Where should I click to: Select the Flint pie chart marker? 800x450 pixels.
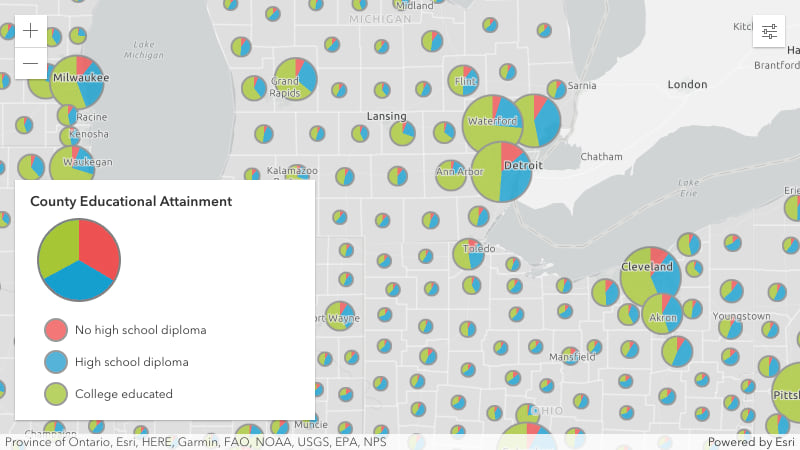463,80
